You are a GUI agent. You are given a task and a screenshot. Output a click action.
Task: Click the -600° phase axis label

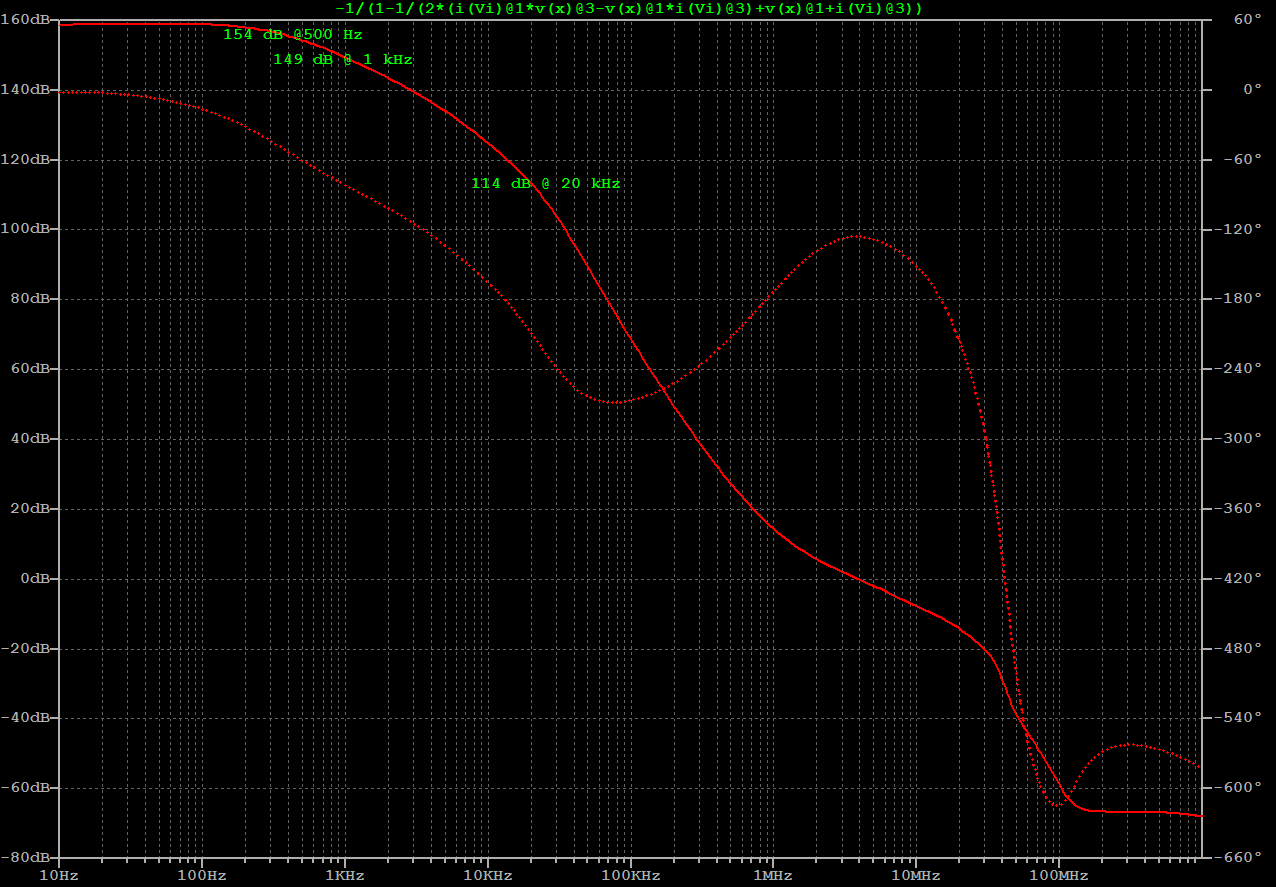click(1240, 788)
